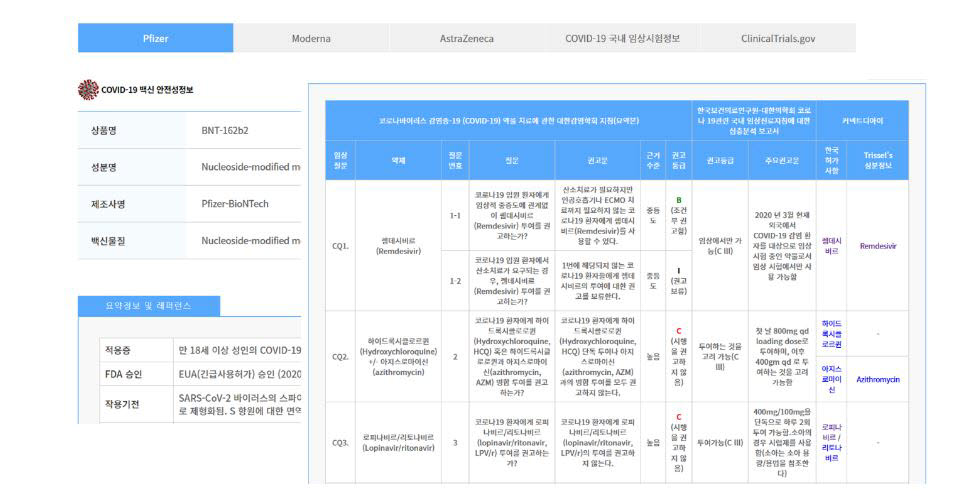Click the 약제 column header
Screen dimensions: 974x499
[x=398, y=160]
